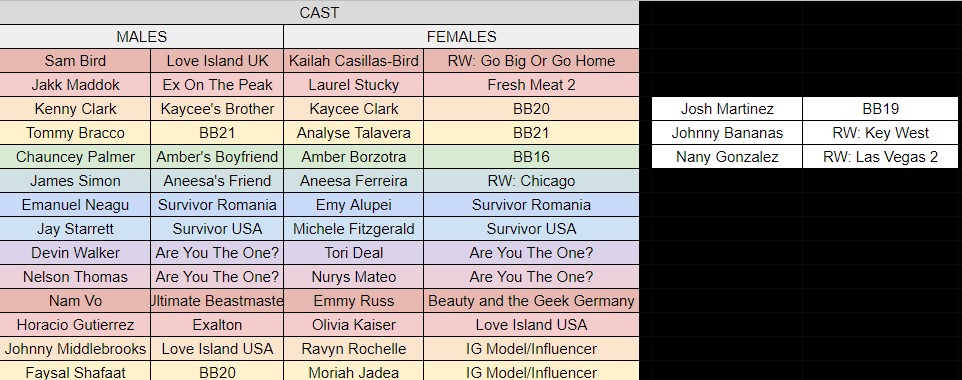962x380 pixels.
Task: Select the Ravyn Rochelle cell
Action: 353,349
